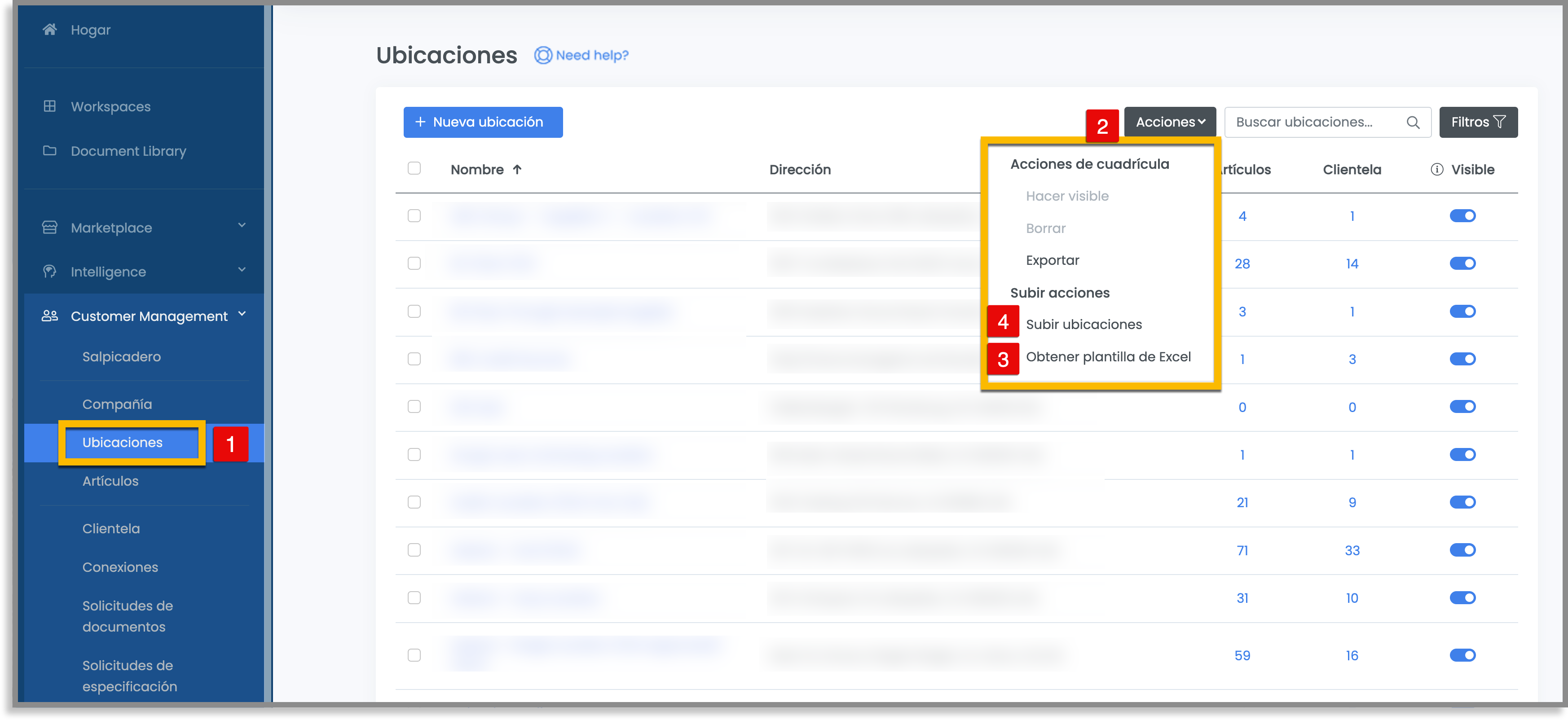Open the Filtros button
The height and width of the screenshot is (720, 1568).
tap(1478, 123)
